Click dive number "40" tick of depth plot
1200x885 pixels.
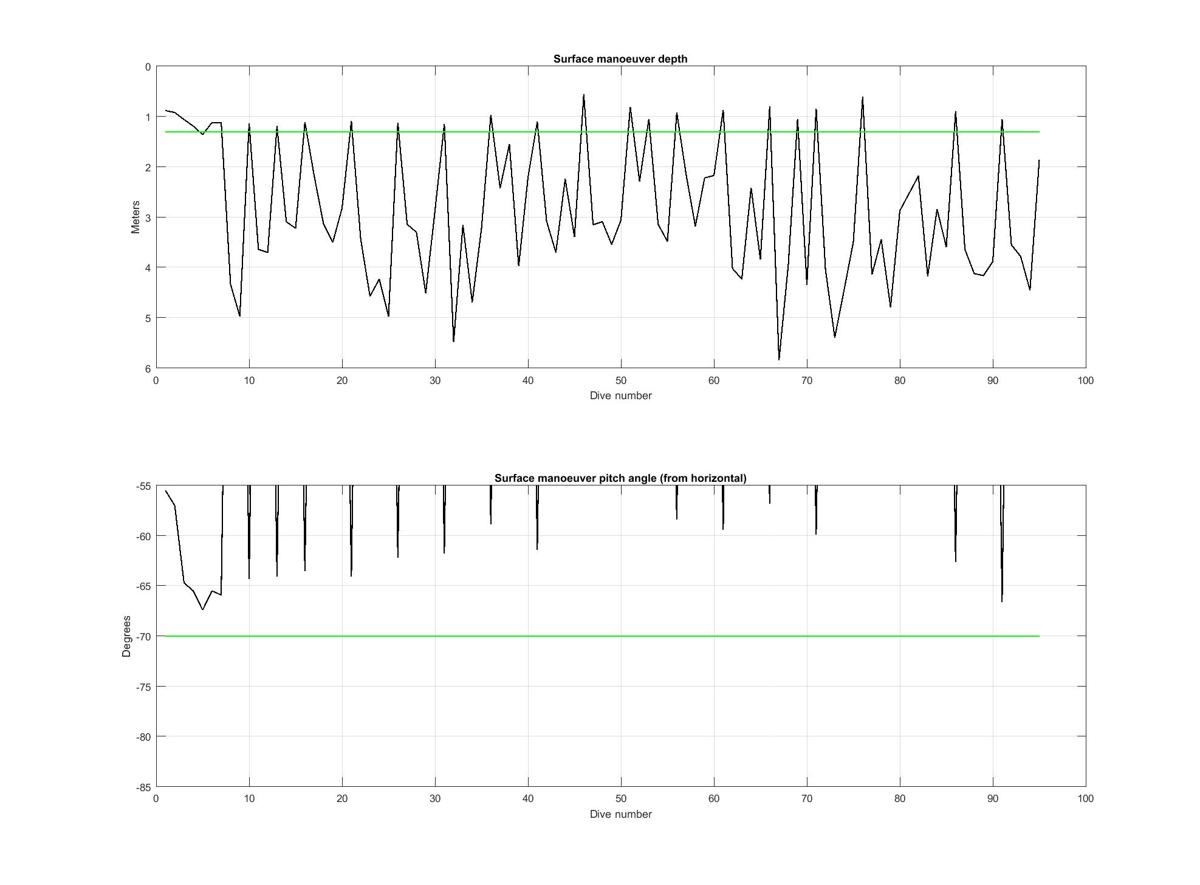tap(528, 380)
